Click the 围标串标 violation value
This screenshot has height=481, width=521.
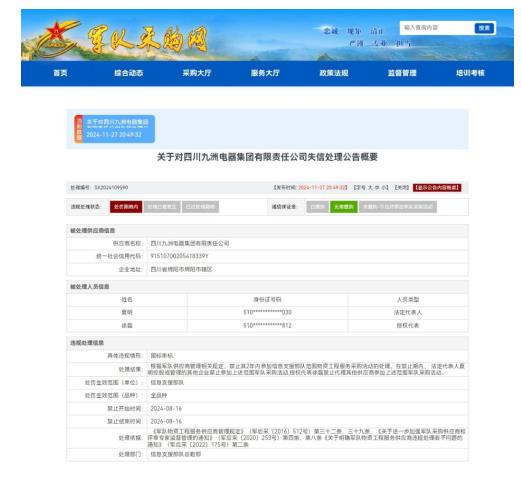(162, 356)
